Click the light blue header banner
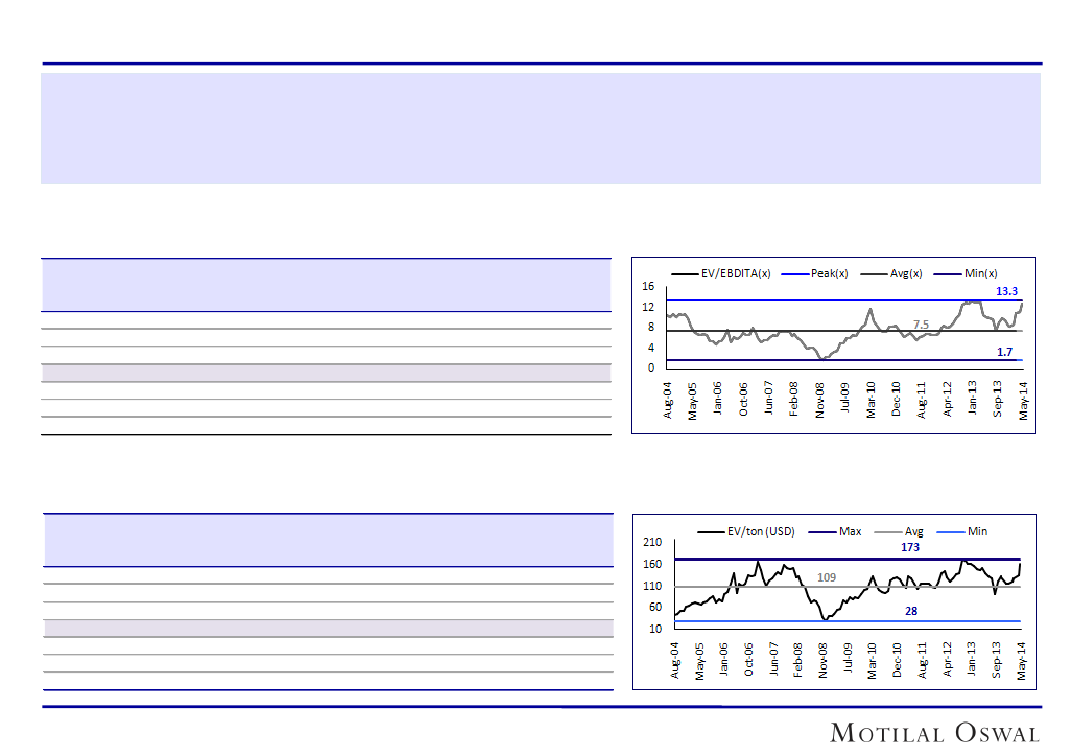The width and height of the screenshot is (1083, 750). tap(540, 128)
